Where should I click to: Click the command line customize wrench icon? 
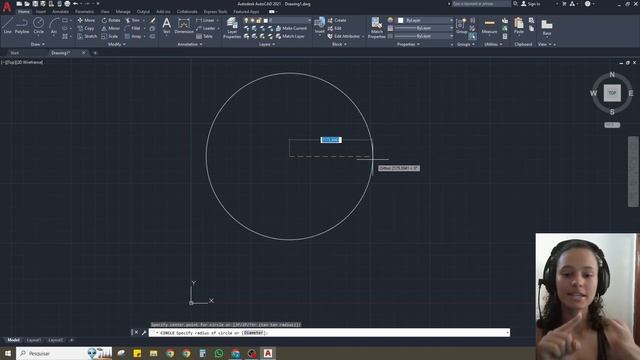coord(144,333)
